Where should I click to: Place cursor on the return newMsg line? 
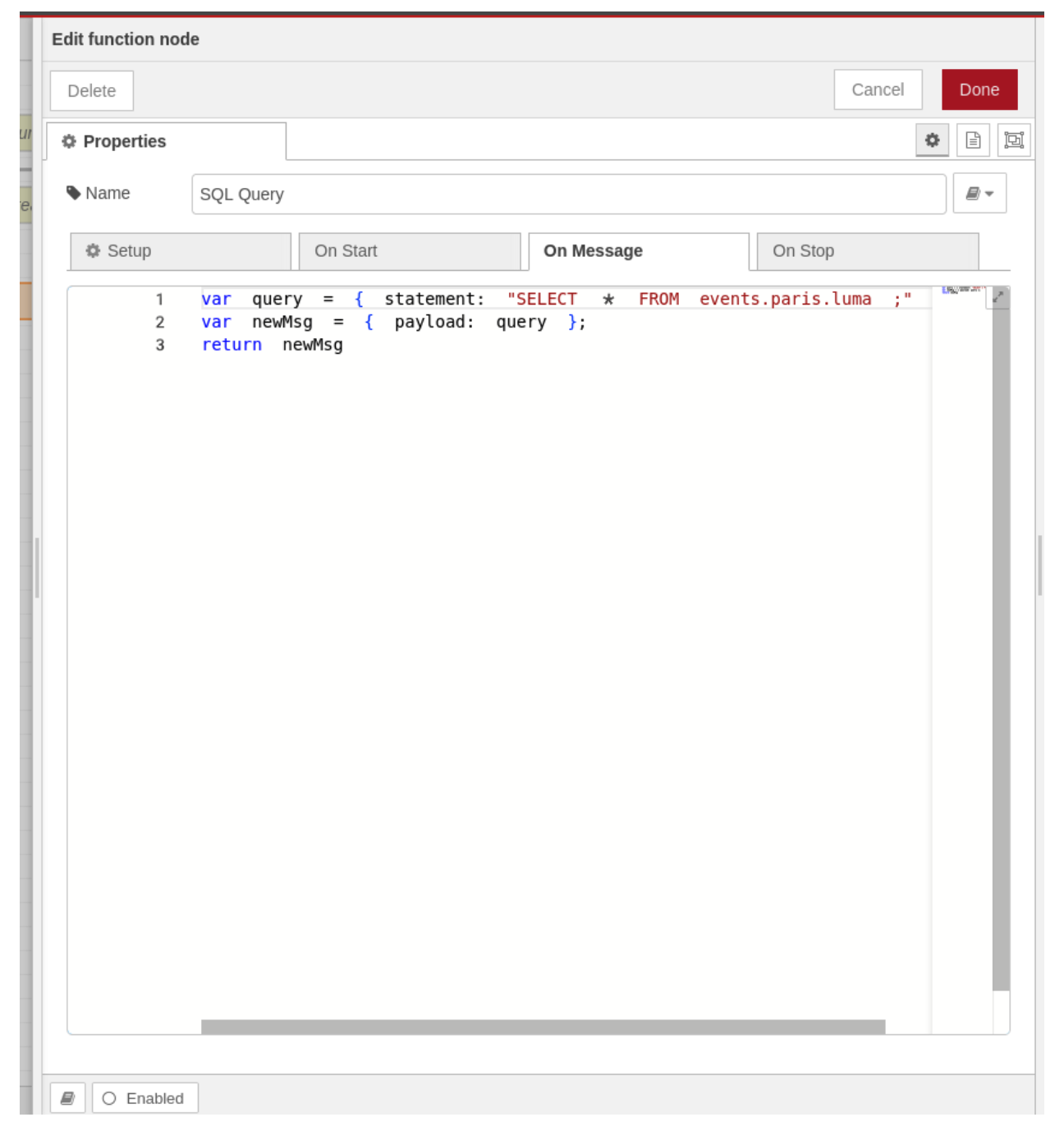point(312,346)
